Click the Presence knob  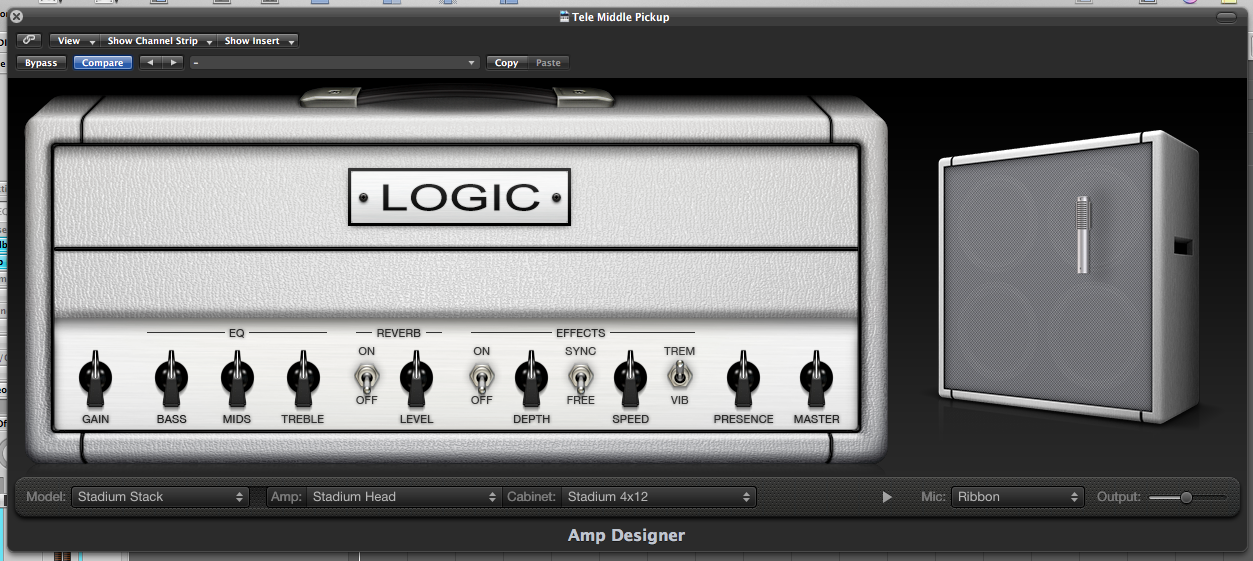[743, 379]
